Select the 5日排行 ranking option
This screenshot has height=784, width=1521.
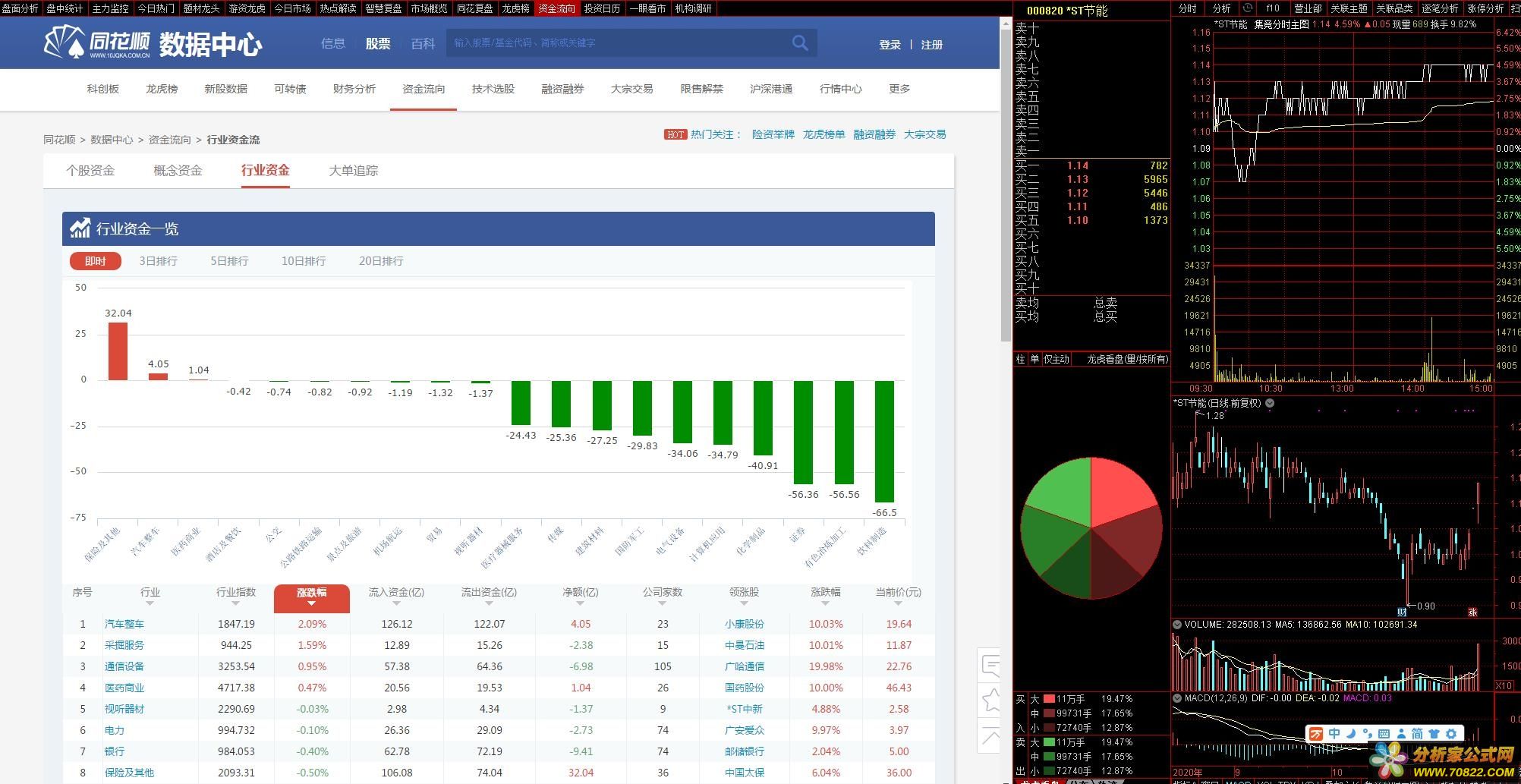(229, 261)
